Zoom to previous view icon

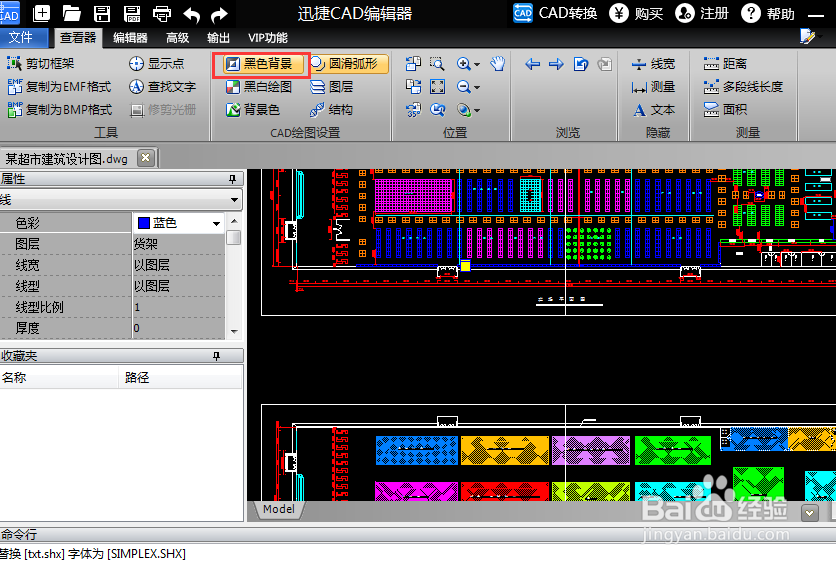pyautogui.click(x=437, y=110)
